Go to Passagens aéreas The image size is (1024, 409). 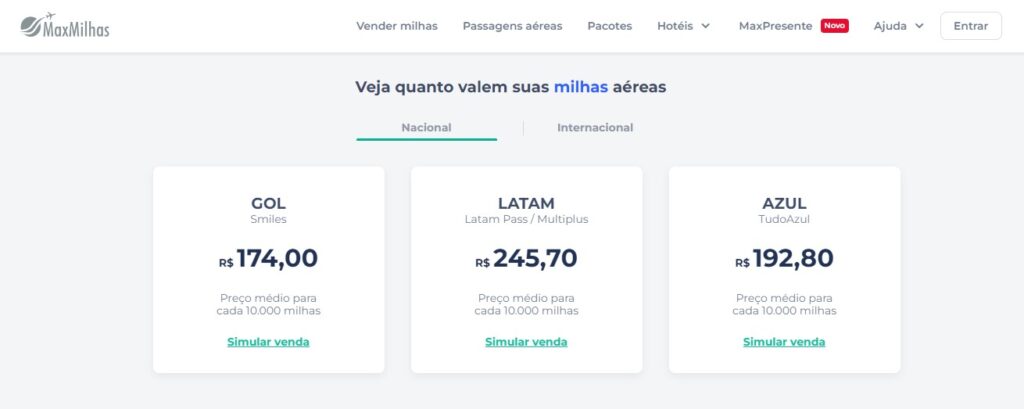click(x=512, y=26)
